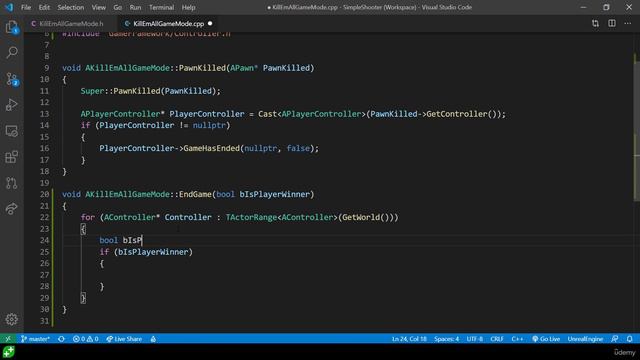Select the C++ language mode
This screenshot has height=360, width=640.
tap(517, 339)
